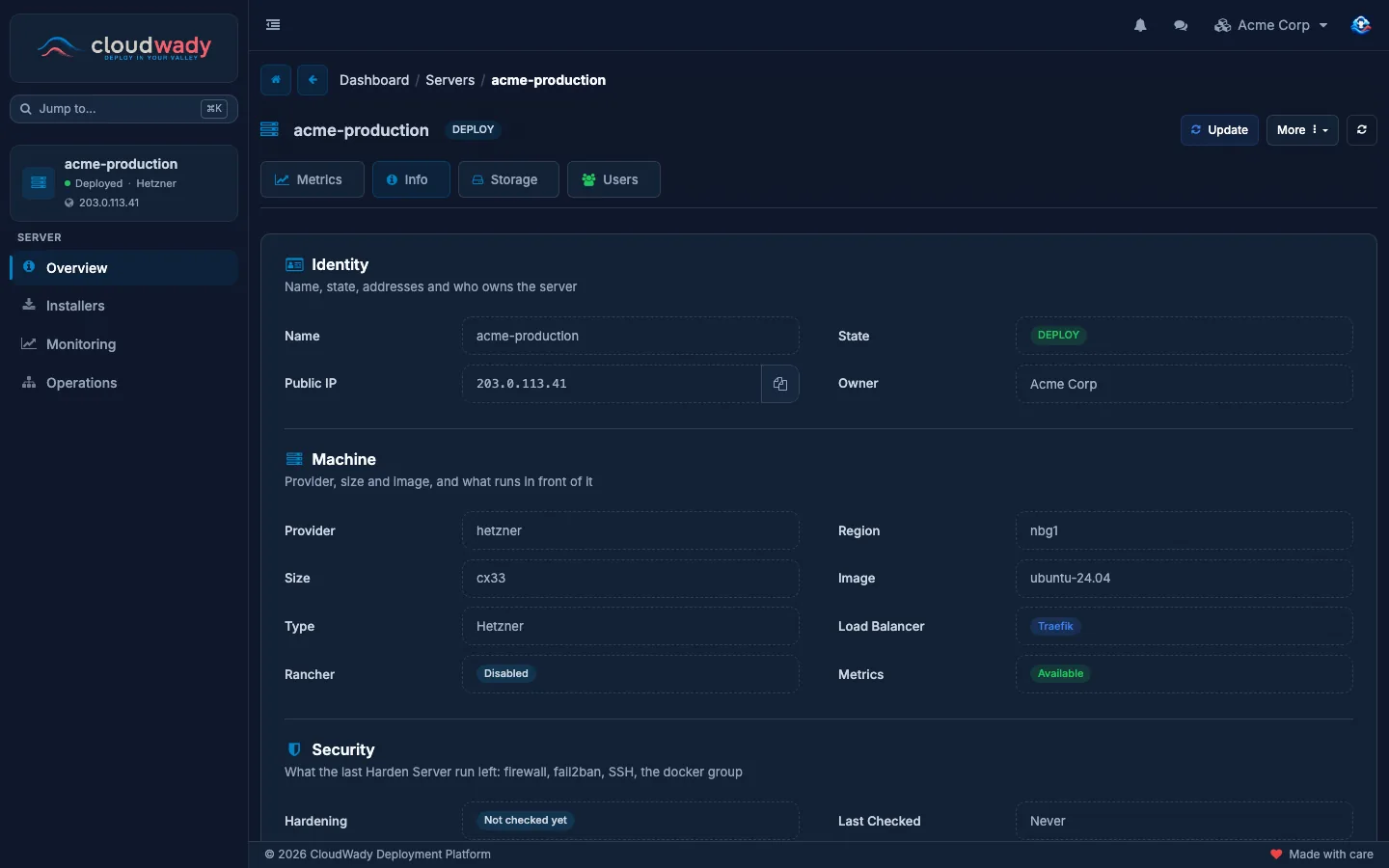Click the Region value nbg1
The height and width of the screenshot is (868, 1389).
click(1185, 530)
